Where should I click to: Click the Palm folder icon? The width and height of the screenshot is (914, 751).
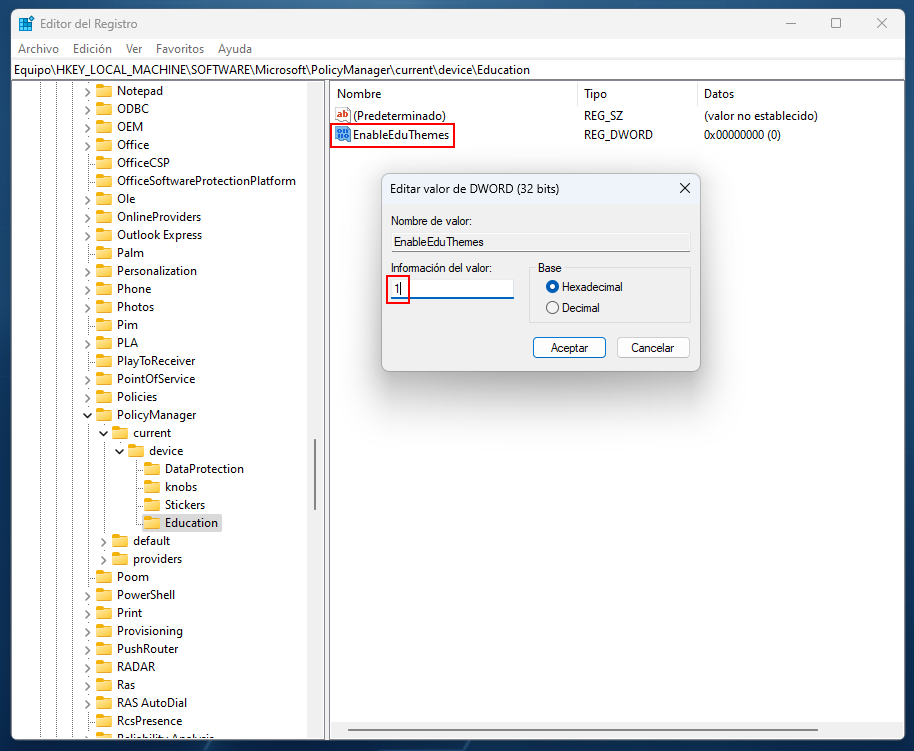point(104,253)
